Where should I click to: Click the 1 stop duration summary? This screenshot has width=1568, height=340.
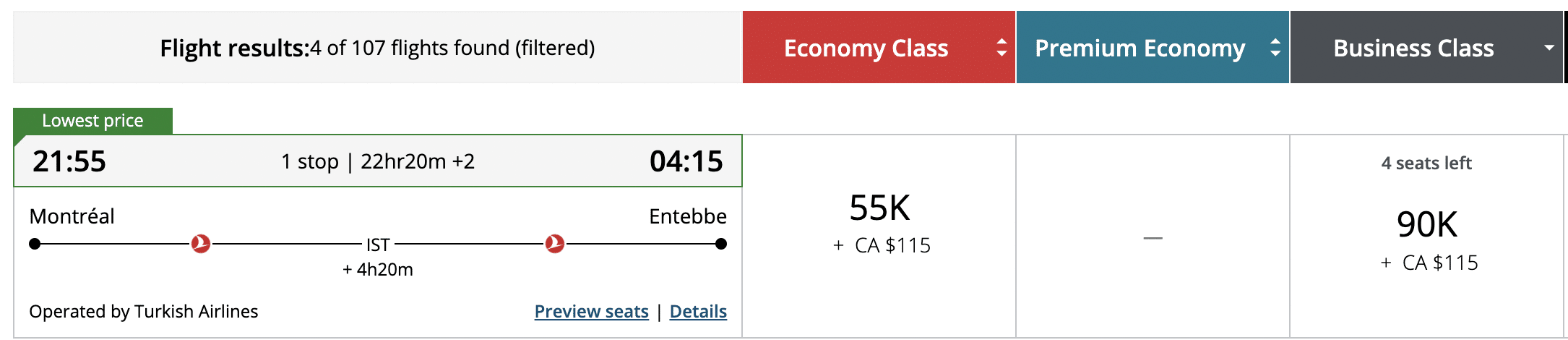point(378,161)
